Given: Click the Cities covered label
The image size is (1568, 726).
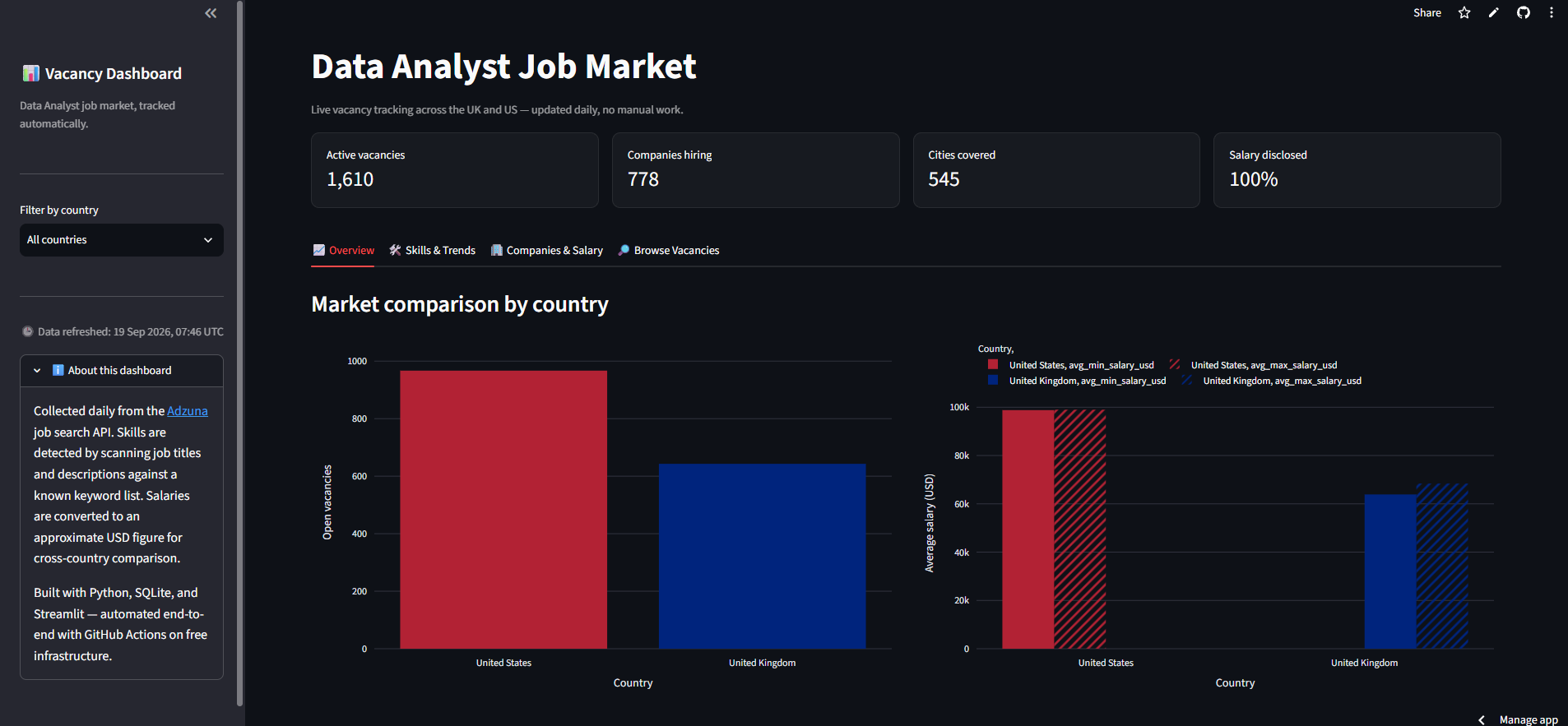Looking at the screenshot, I should click(x=962, y=155).
